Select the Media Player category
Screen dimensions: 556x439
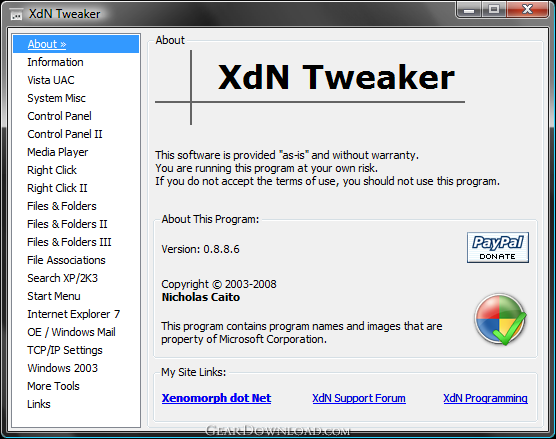[57, 152]
